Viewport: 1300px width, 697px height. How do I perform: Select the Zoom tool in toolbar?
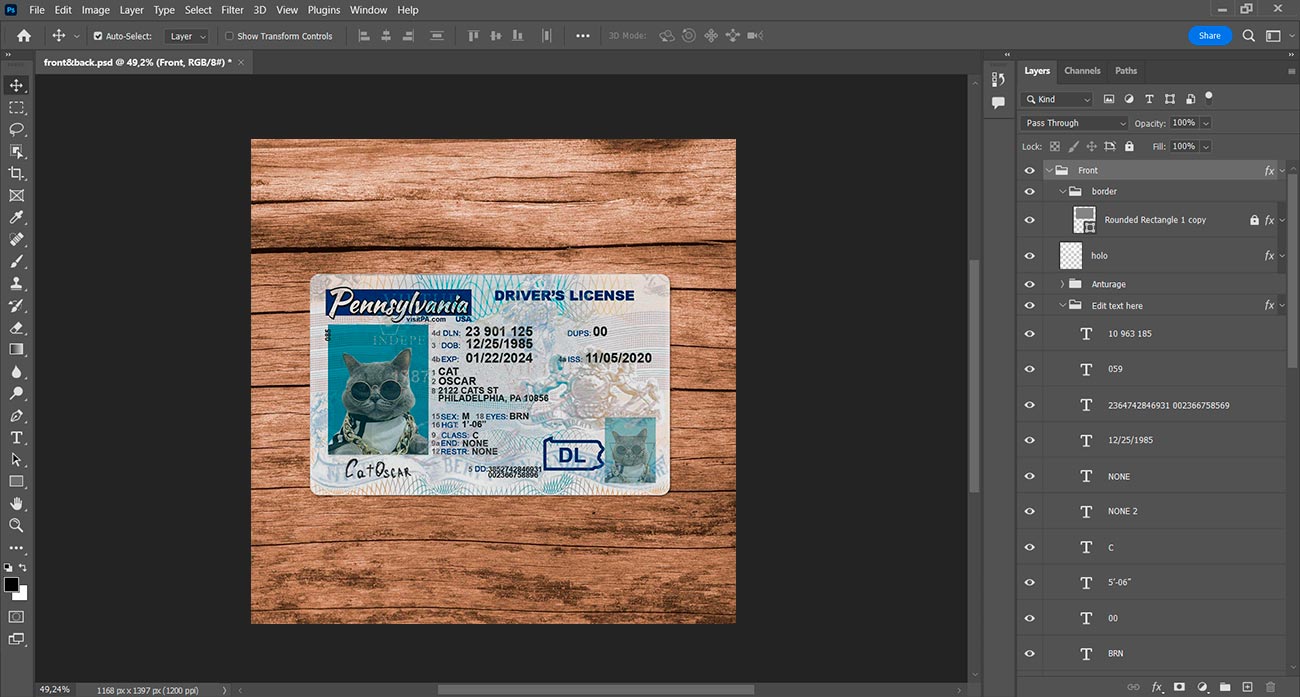[x=16, y=525]
